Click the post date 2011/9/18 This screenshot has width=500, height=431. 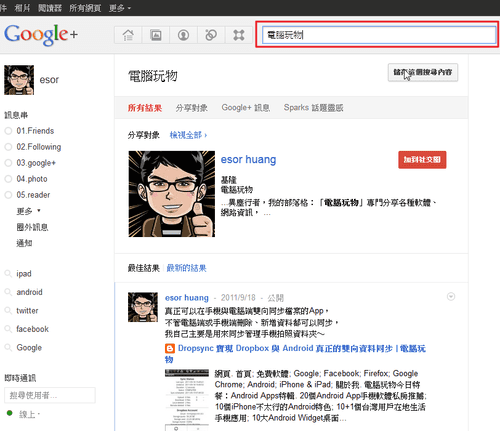[238, 298]
